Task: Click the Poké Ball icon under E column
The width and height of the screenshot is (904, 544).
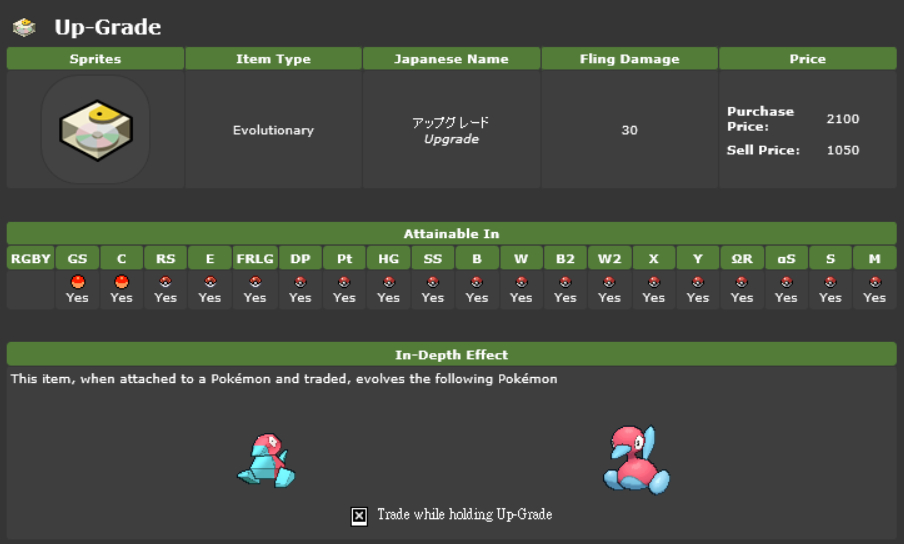Action: tap(210, 282)
